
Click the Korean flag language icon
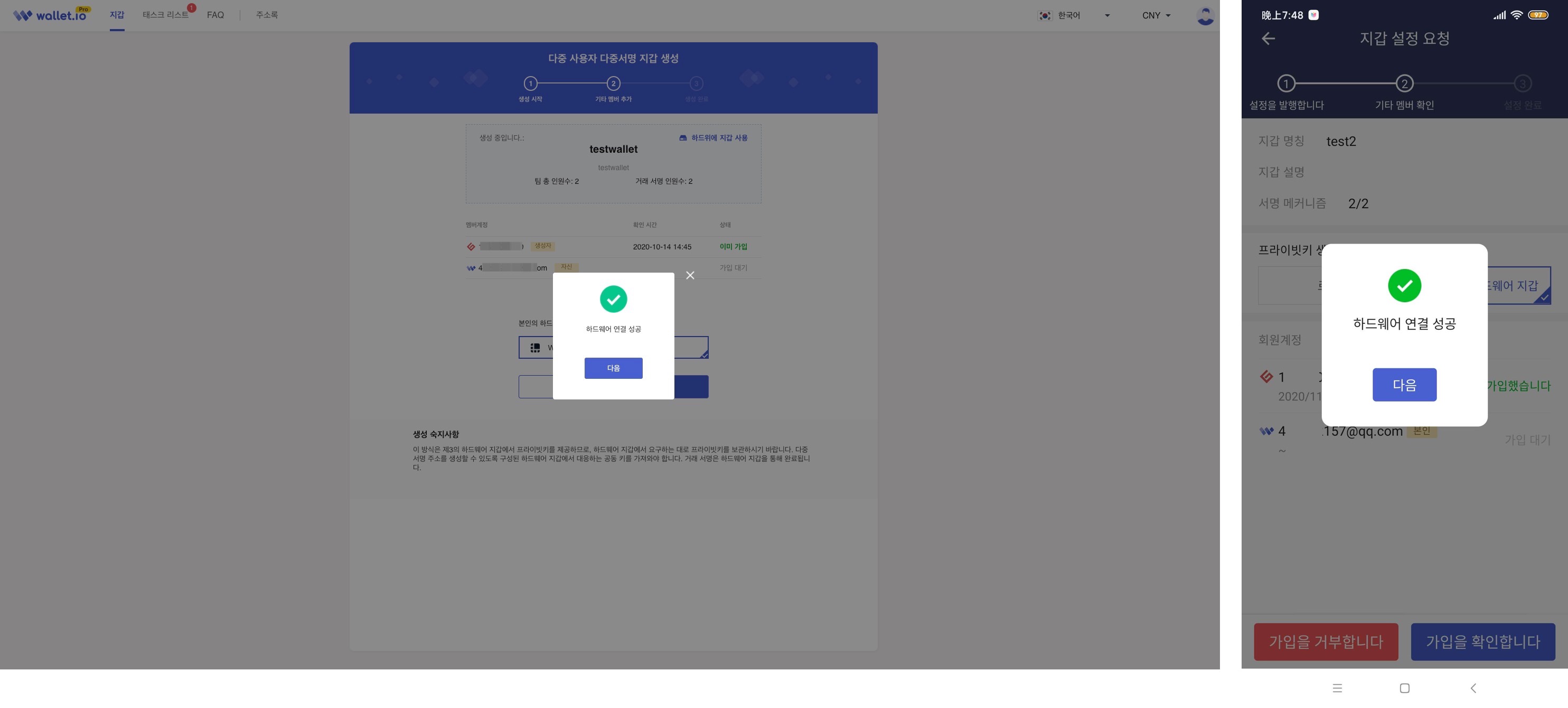[x=1045, y=15]
